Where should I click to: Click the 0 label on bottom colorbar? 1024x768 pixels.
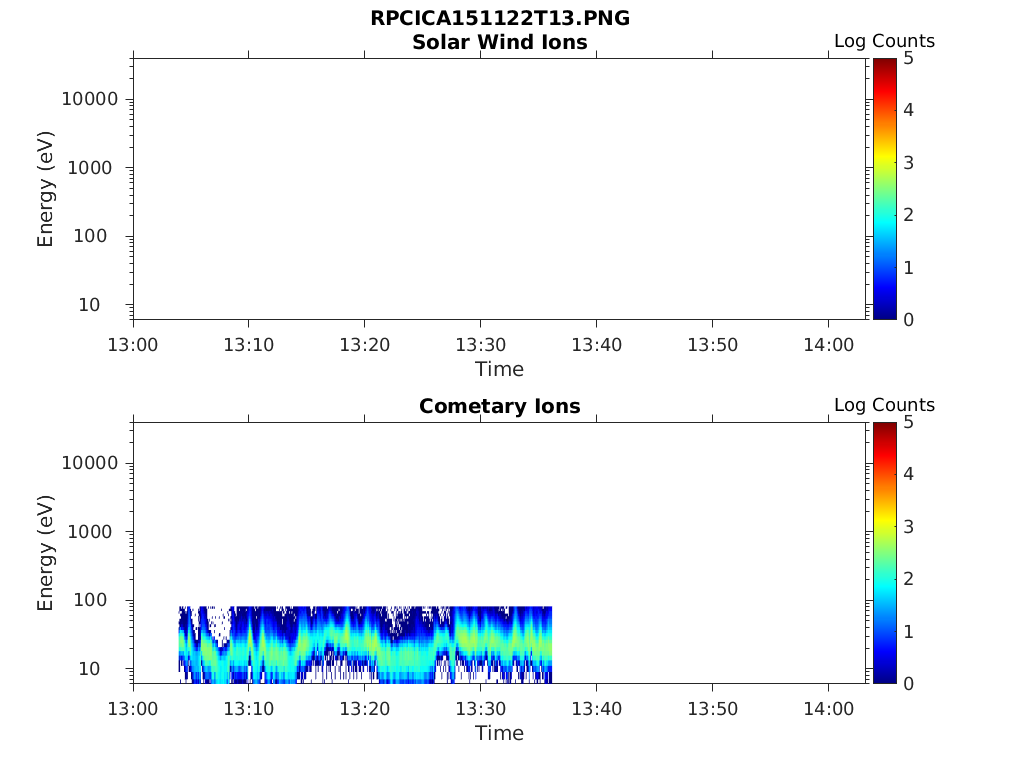click(908, 684)
